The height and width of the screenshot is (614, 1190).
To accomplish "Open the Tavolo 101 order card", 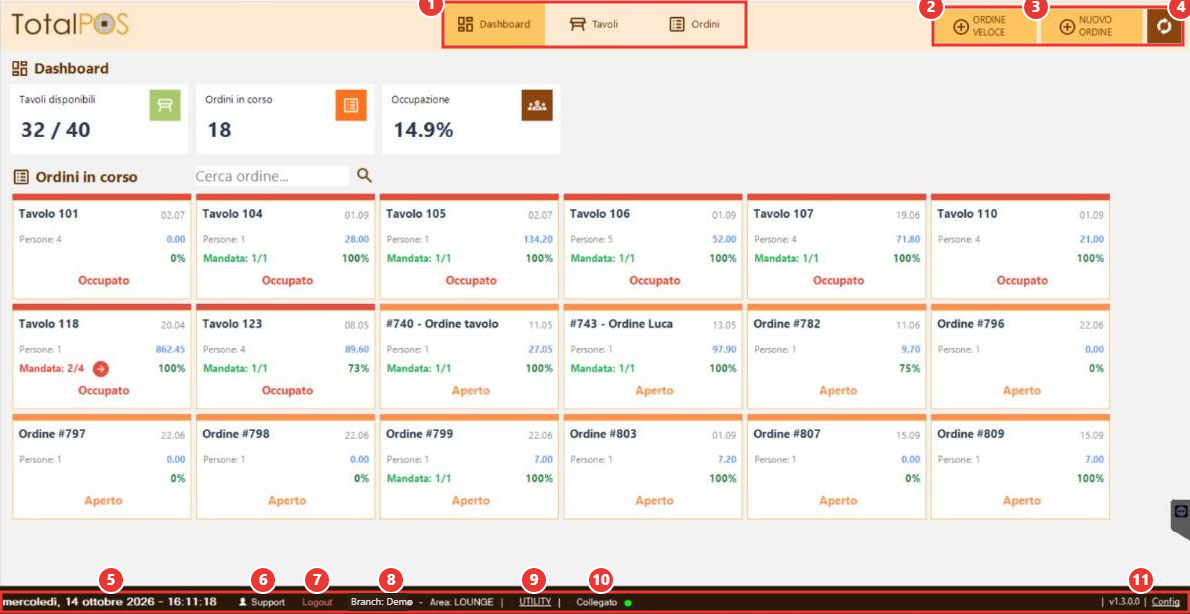I will (102, 247).
